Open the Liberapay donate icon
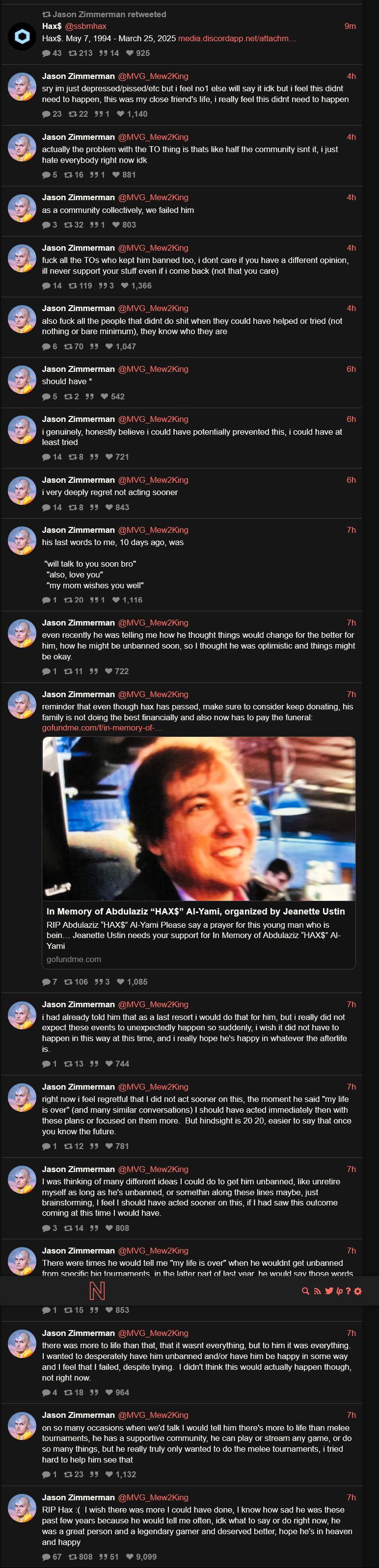This screenshot has height=1568, width=379. click(x=339, y=1291)
